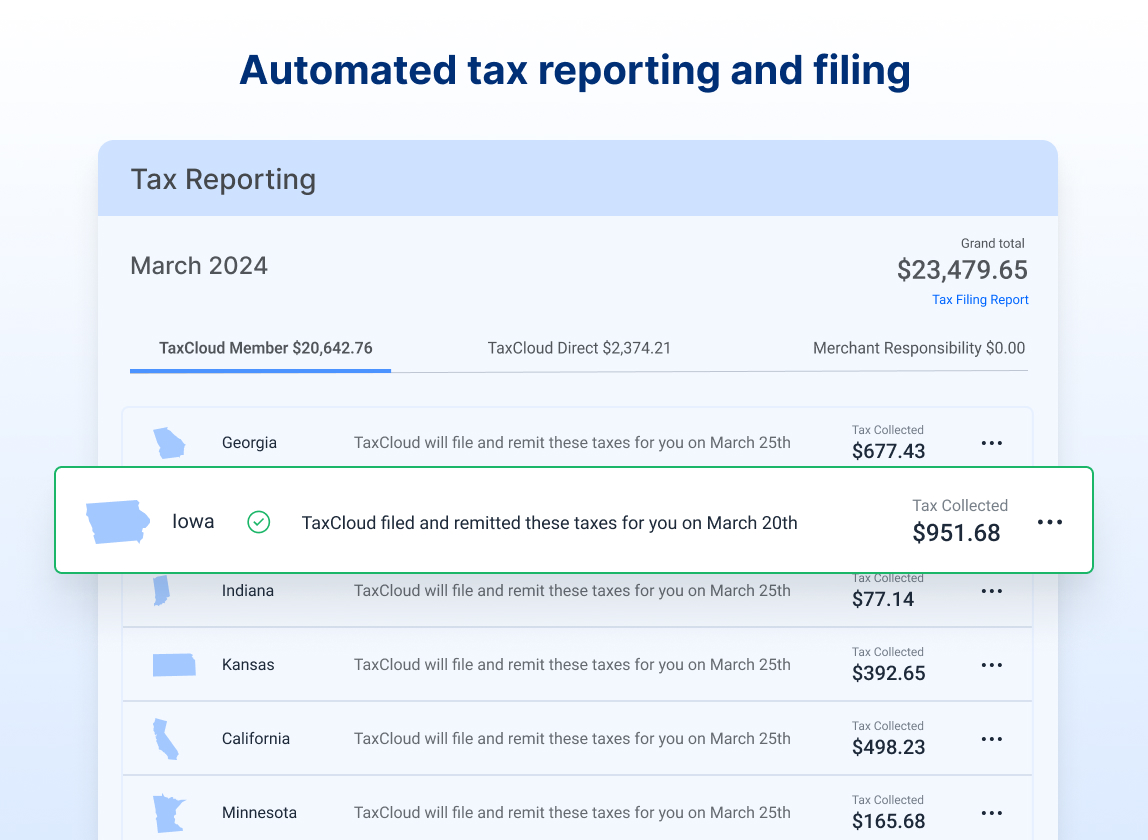The width and height of the screenshot is (1148, 840).
Task: Open the three-dot menu for Minnesota
Action: (x=991, y=813)
